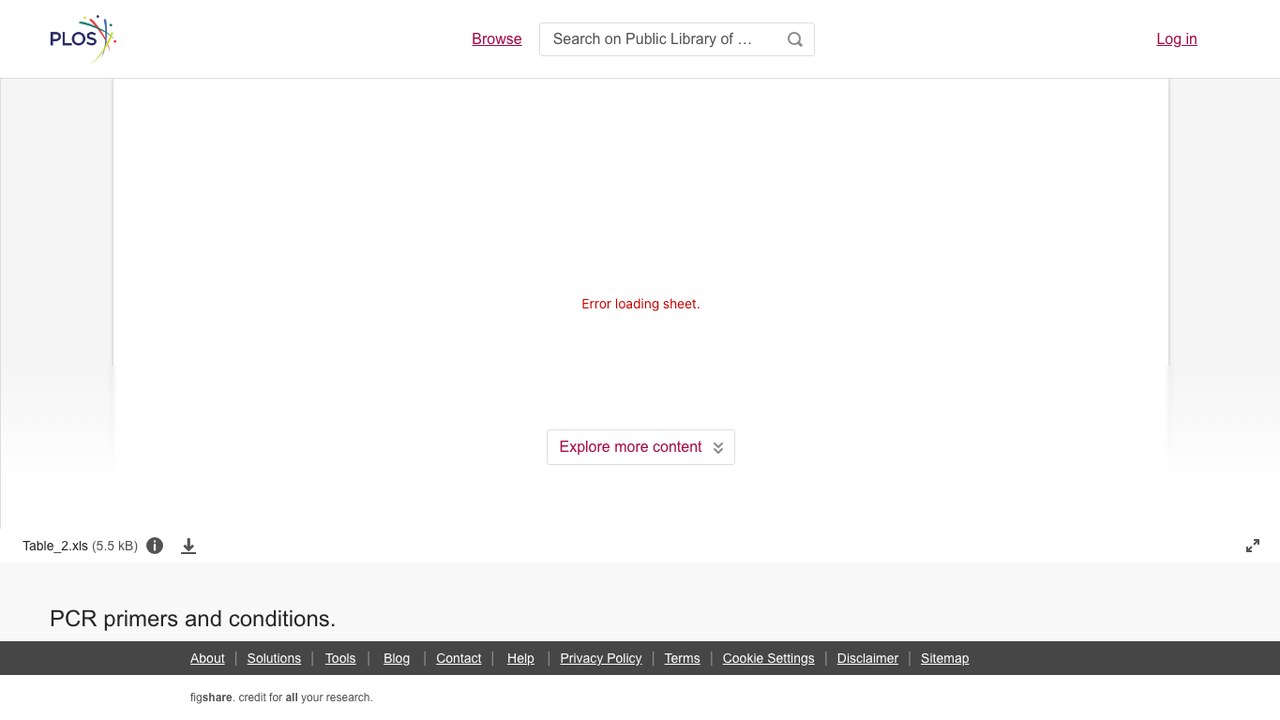The image size is (1280, 720).
Task: Open the Terms footer link
Action: coord(682,658)
